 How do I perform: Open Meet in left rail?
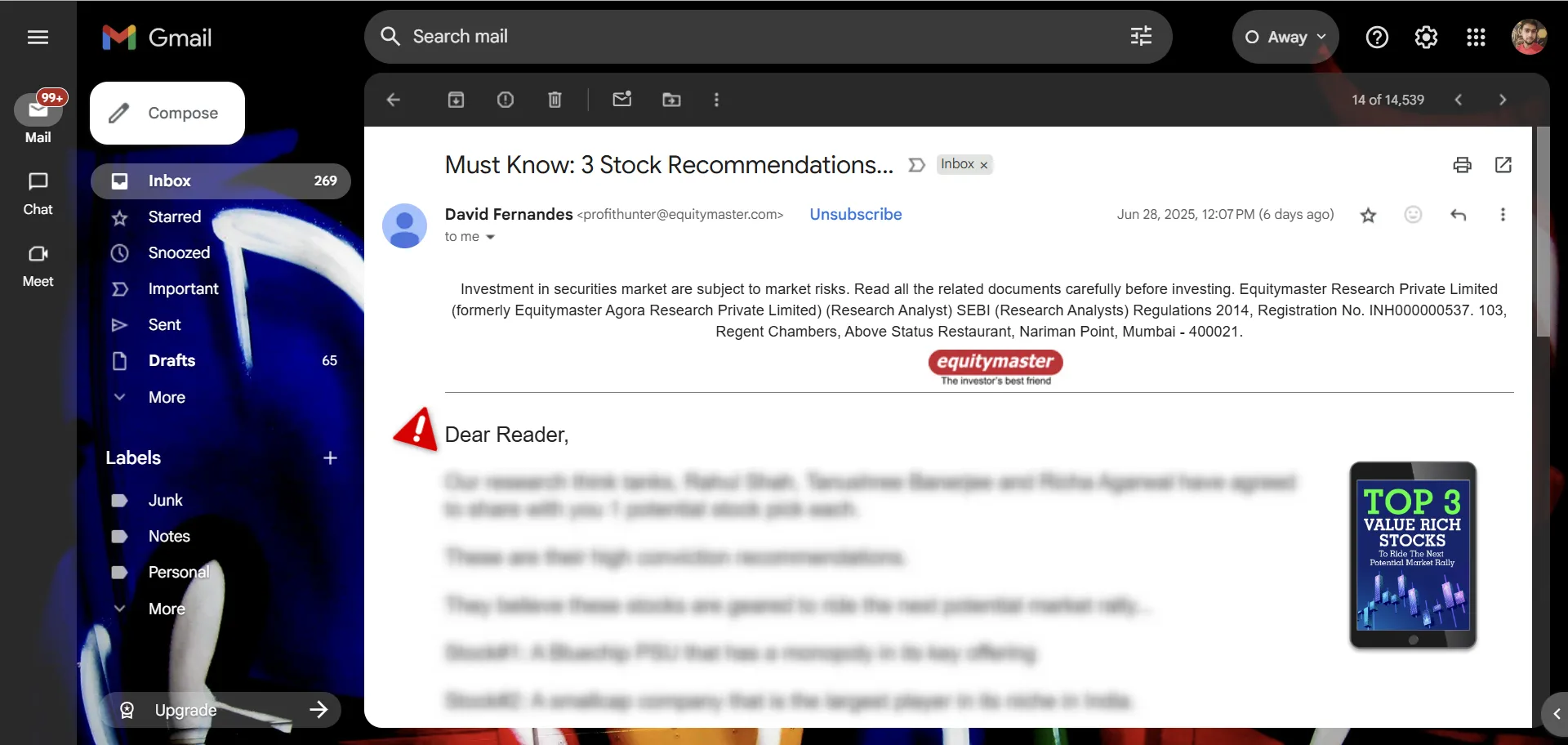coord(38,266)
